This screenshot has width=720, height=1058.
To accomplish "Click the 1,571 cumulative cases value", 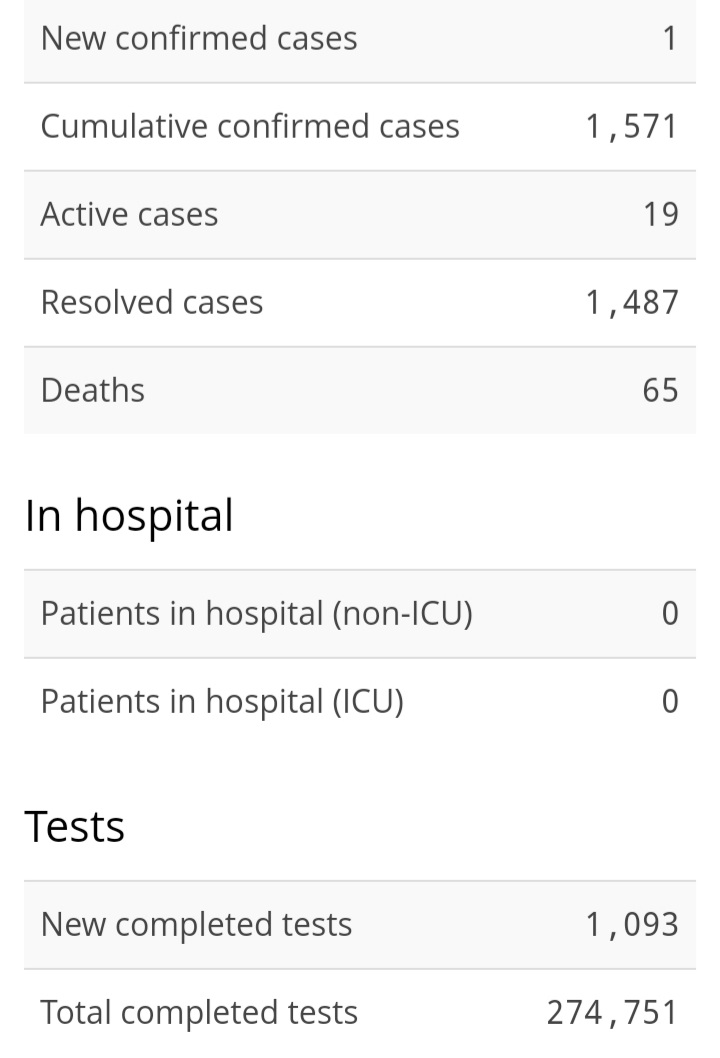I will [x=632, y=127].
